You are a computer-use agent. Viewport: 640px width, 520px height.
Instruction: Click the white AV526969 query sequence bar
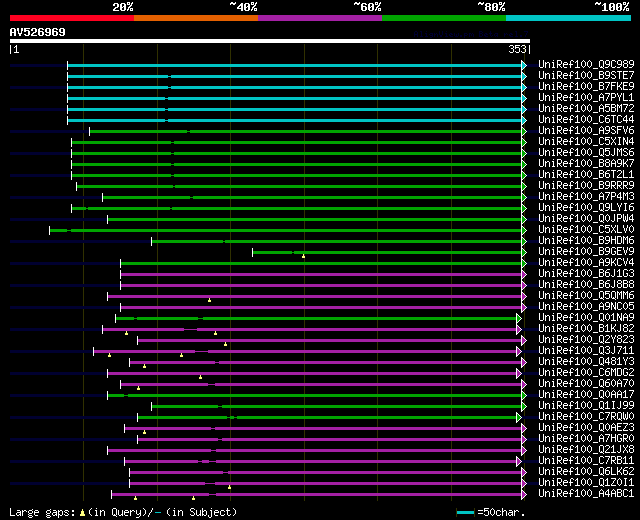pos(270,41)
